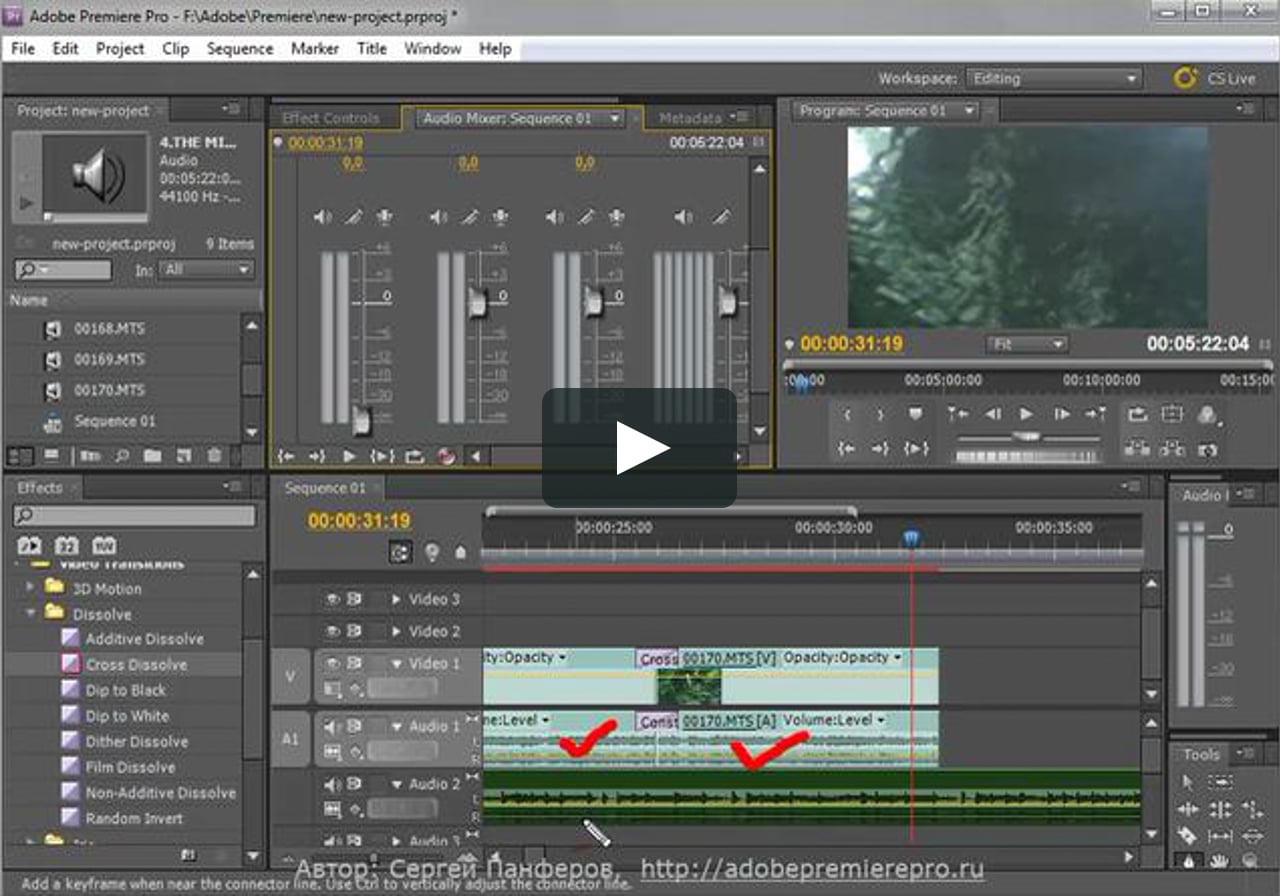Open Project panel 'In: All' dropdown
The width and height of the screenshot is (1280, 896).
208,270
